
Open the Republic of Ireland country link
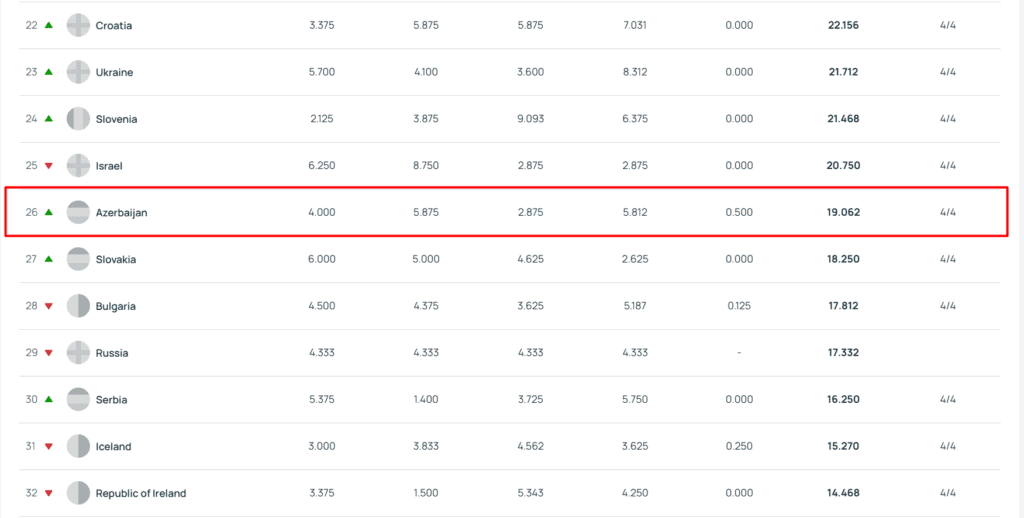tap(140, 493)
